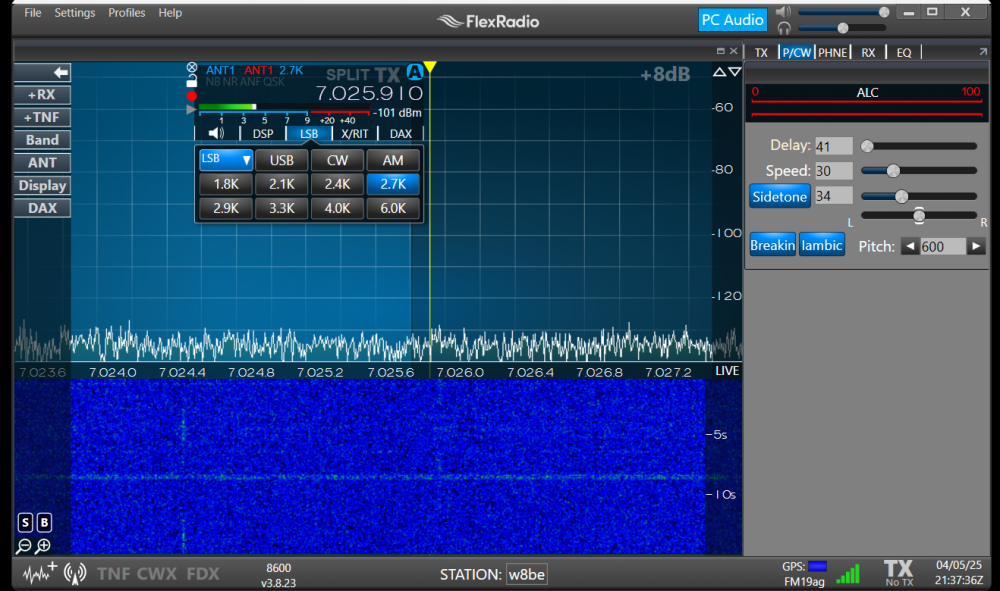This screenshot has height=591, width=1000.
Task: Open the Help menu
Action: 170,13
